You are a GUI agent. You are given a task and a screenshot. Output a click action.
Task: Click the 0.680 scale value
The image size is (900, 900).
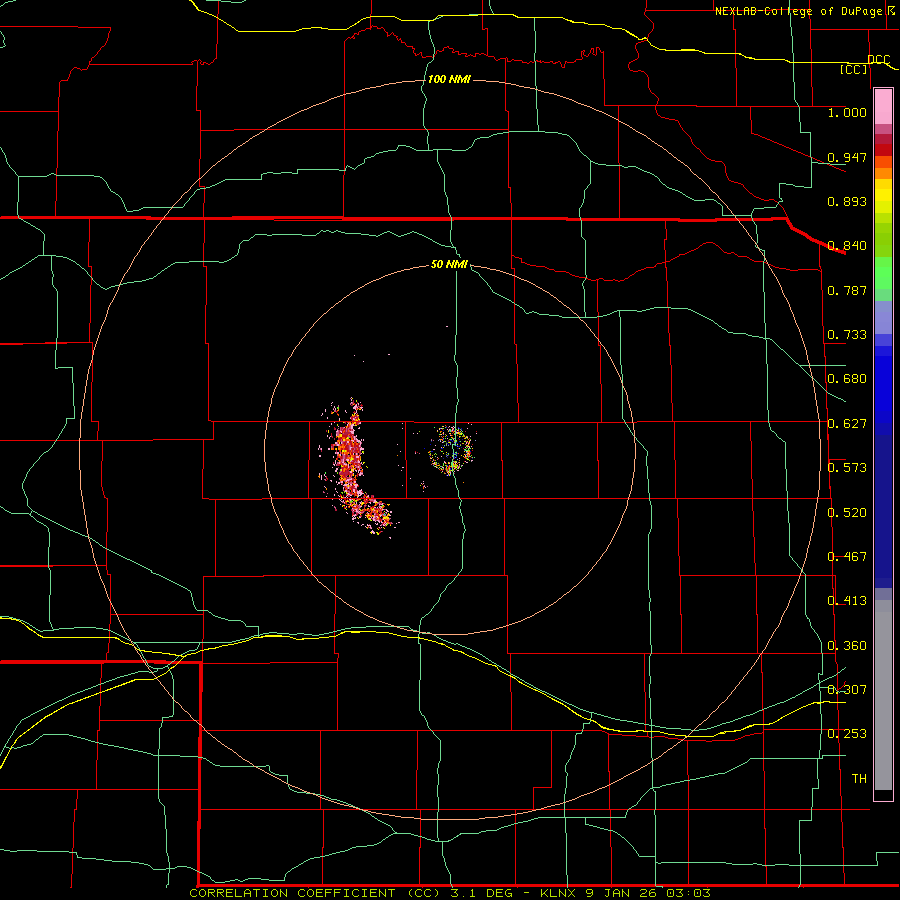[x=847, y=379]
